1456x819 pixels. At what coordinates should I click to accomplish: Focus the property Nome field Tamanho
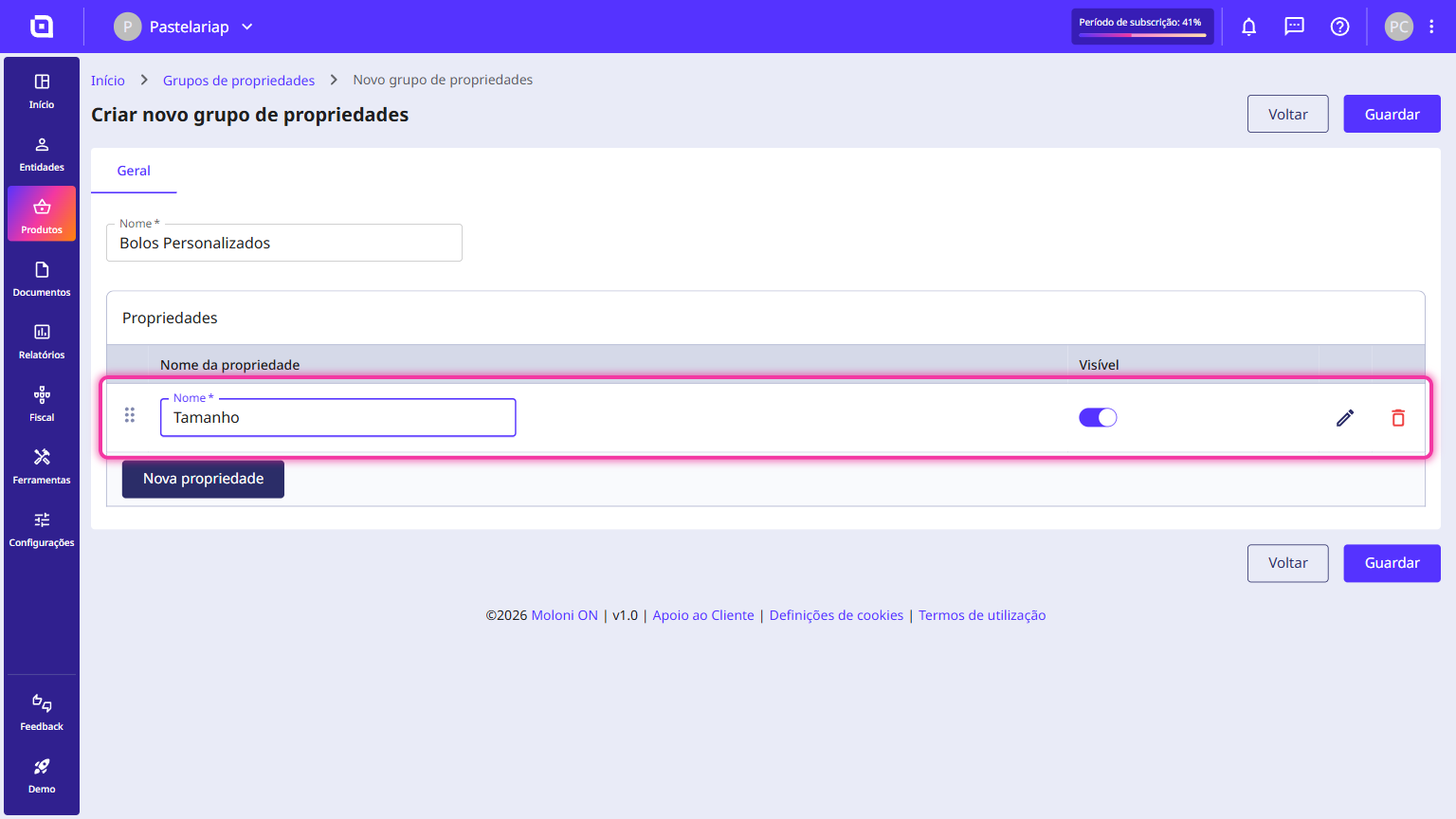coord(338,418)
